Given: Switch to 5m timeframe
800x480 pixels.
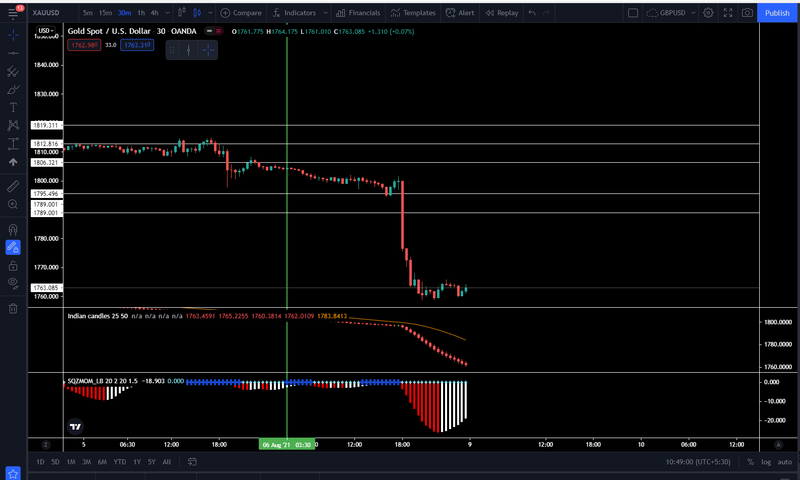Looking at the screenshot, I should pos(88,13).
